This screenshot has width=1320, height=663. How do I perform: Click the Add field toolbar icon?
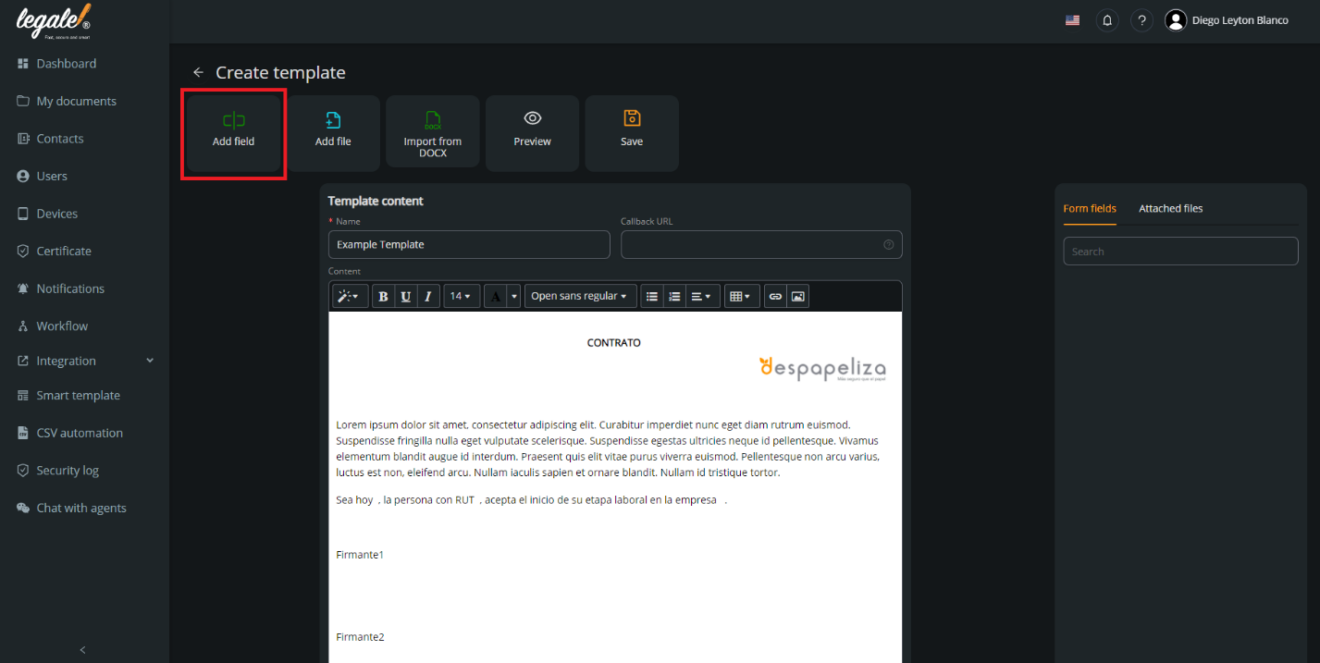point(233,130)
